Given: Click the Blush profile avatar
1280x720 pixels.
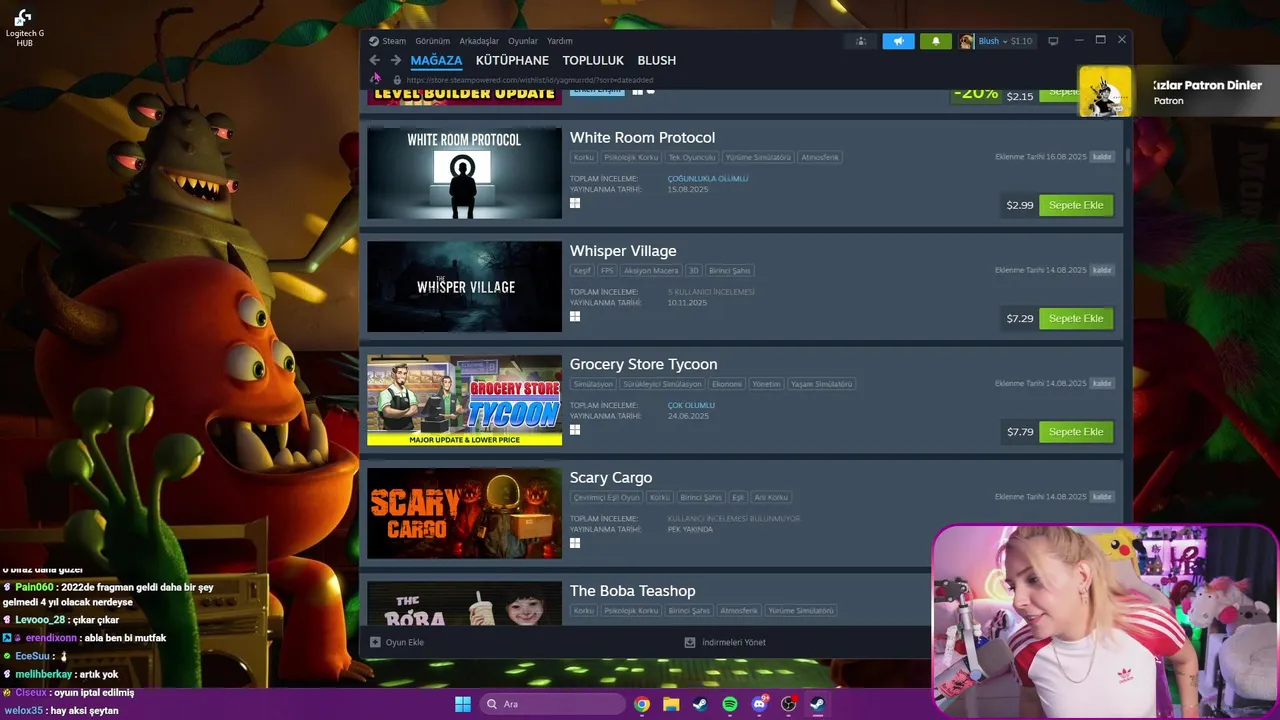Looking at the screenshot, I should [x=967, y=41].
